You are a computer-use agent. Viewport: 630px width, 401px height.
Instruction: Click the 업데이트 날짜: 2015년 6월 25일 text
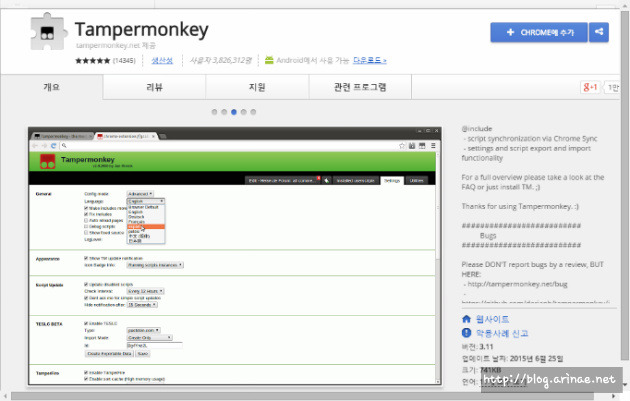click(512, 358)
